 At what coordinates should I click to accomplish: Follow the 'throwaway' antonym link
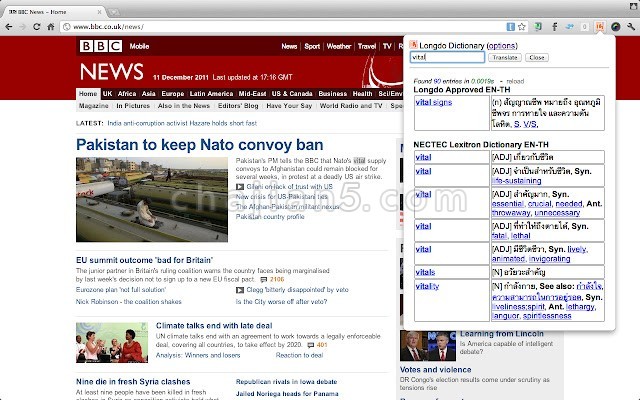point(511,213)
